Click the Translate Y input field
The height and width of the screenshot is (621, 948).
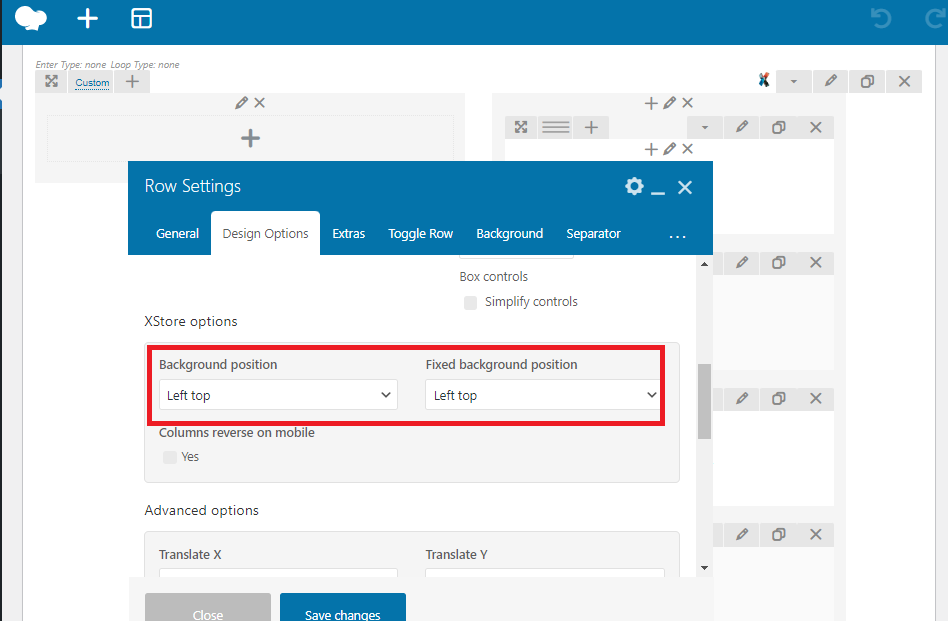click(x=545, y=573)
